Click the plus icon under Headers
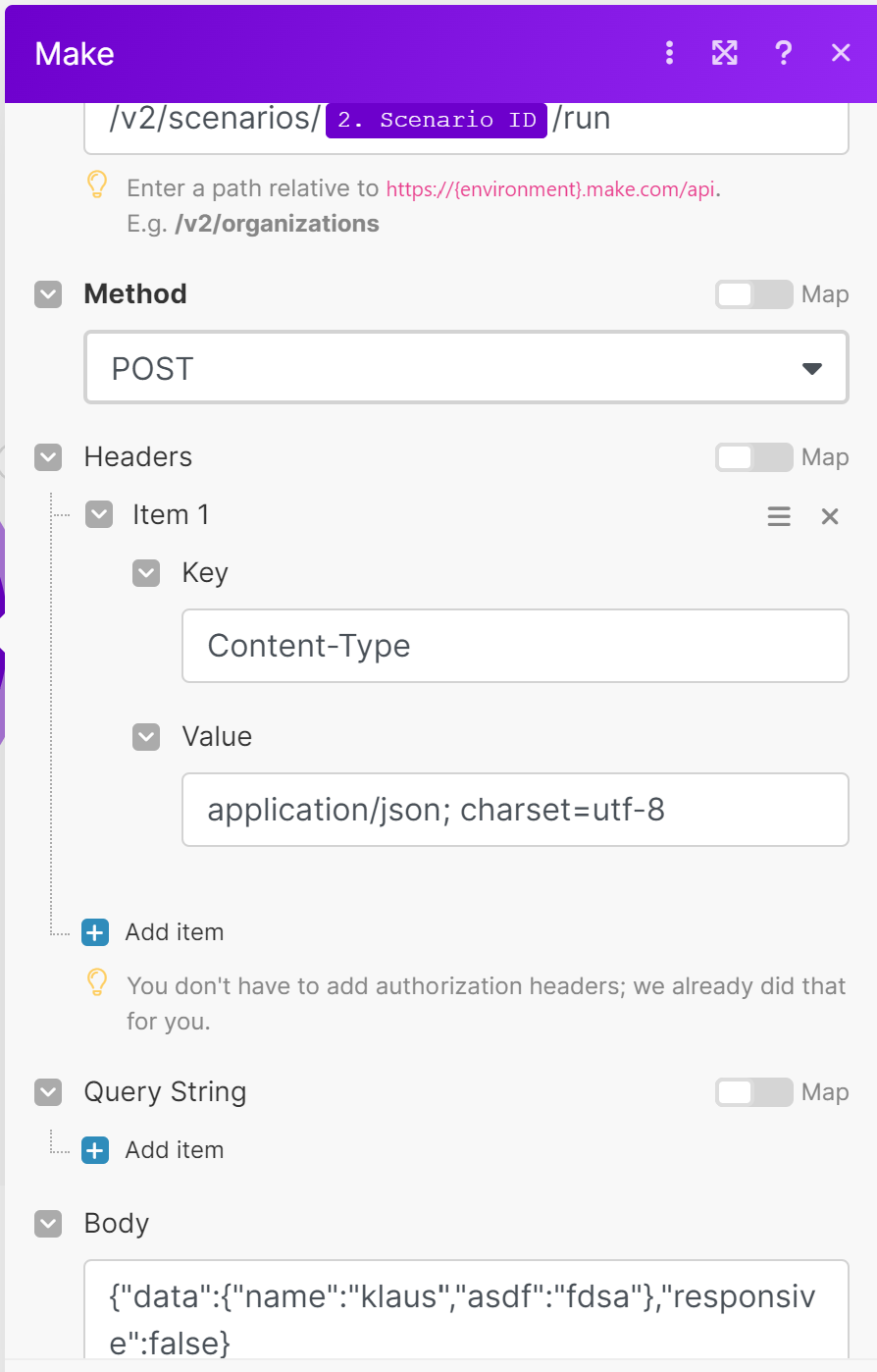Screen dimensions: 877x1372 [95, 932]
